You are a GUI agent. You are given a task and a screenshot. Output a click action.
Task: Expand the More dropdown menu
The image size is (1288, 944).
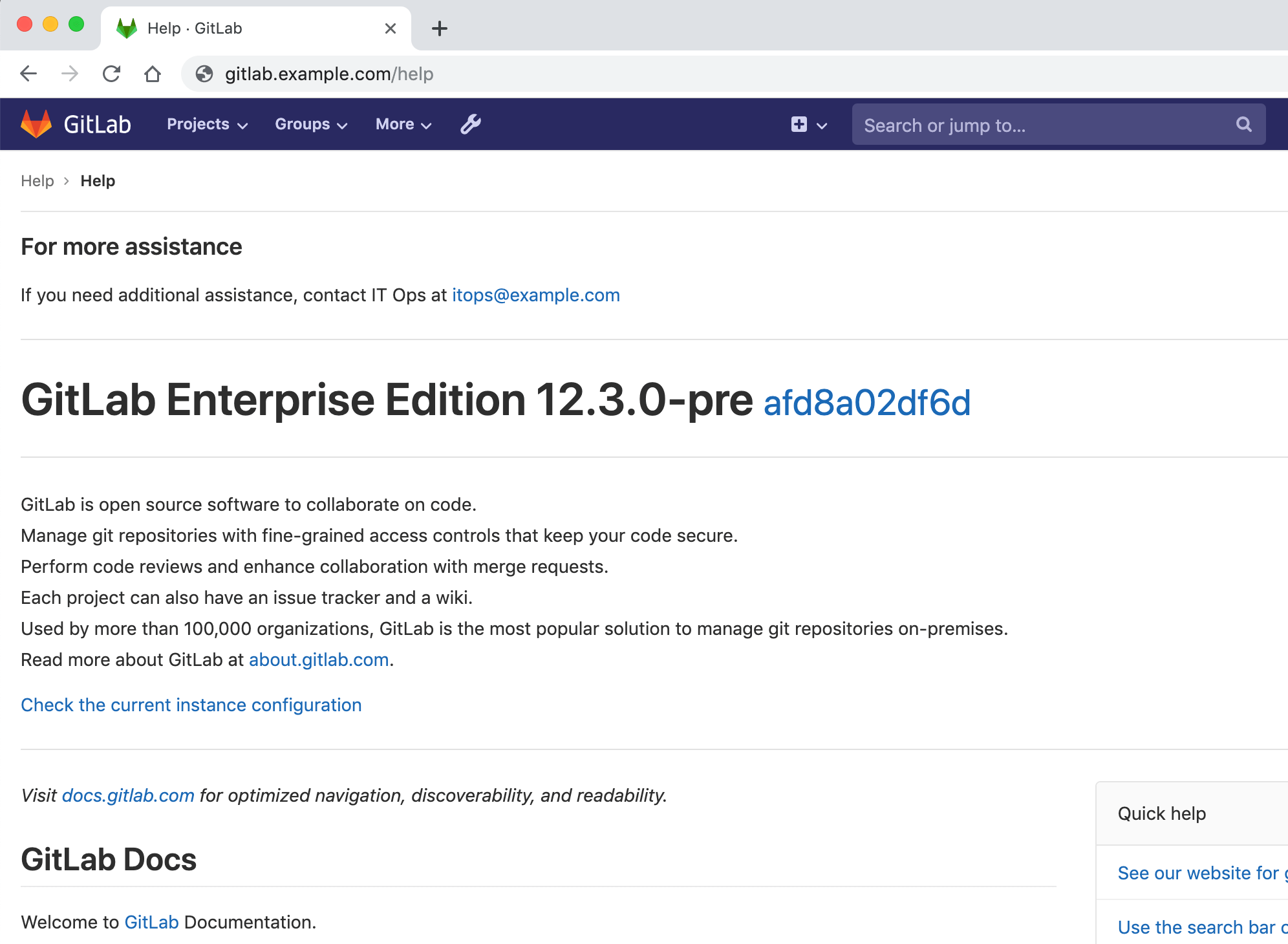(x=403, y=124)
